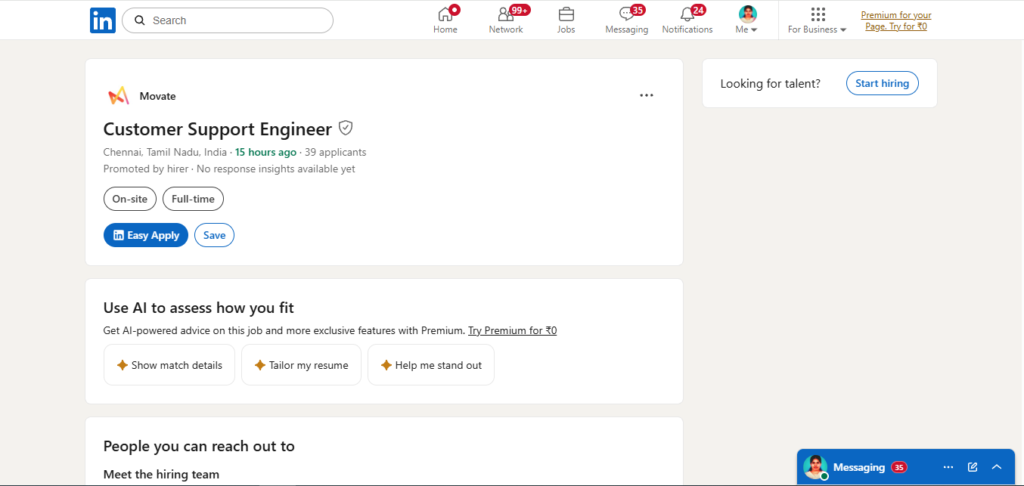Click Show match details
This screenshot has height=486, width=1024.
(169, 365)
